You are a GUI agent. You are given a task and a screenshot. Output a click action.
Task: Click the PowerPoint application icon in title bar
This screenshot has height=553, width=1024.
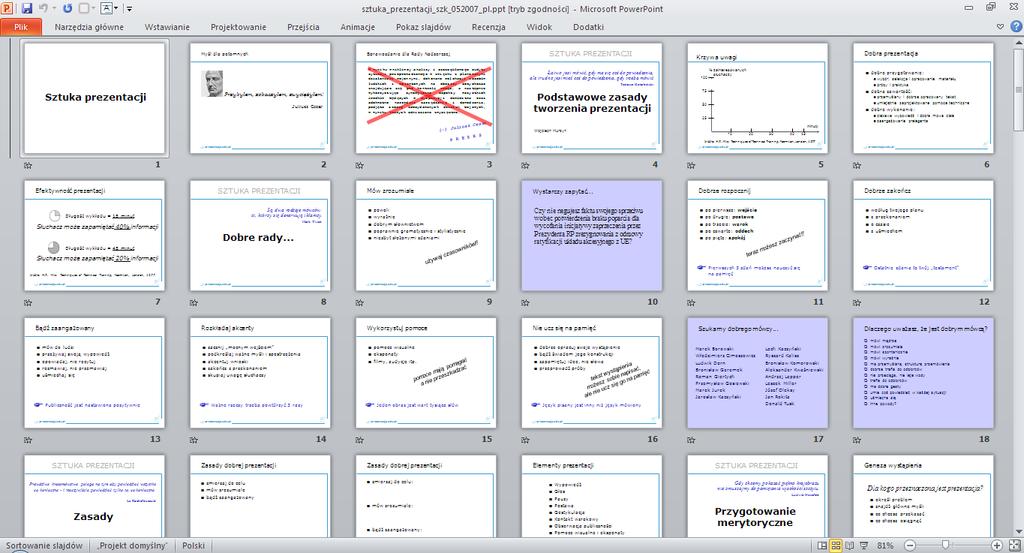click(x=8, y=8)
